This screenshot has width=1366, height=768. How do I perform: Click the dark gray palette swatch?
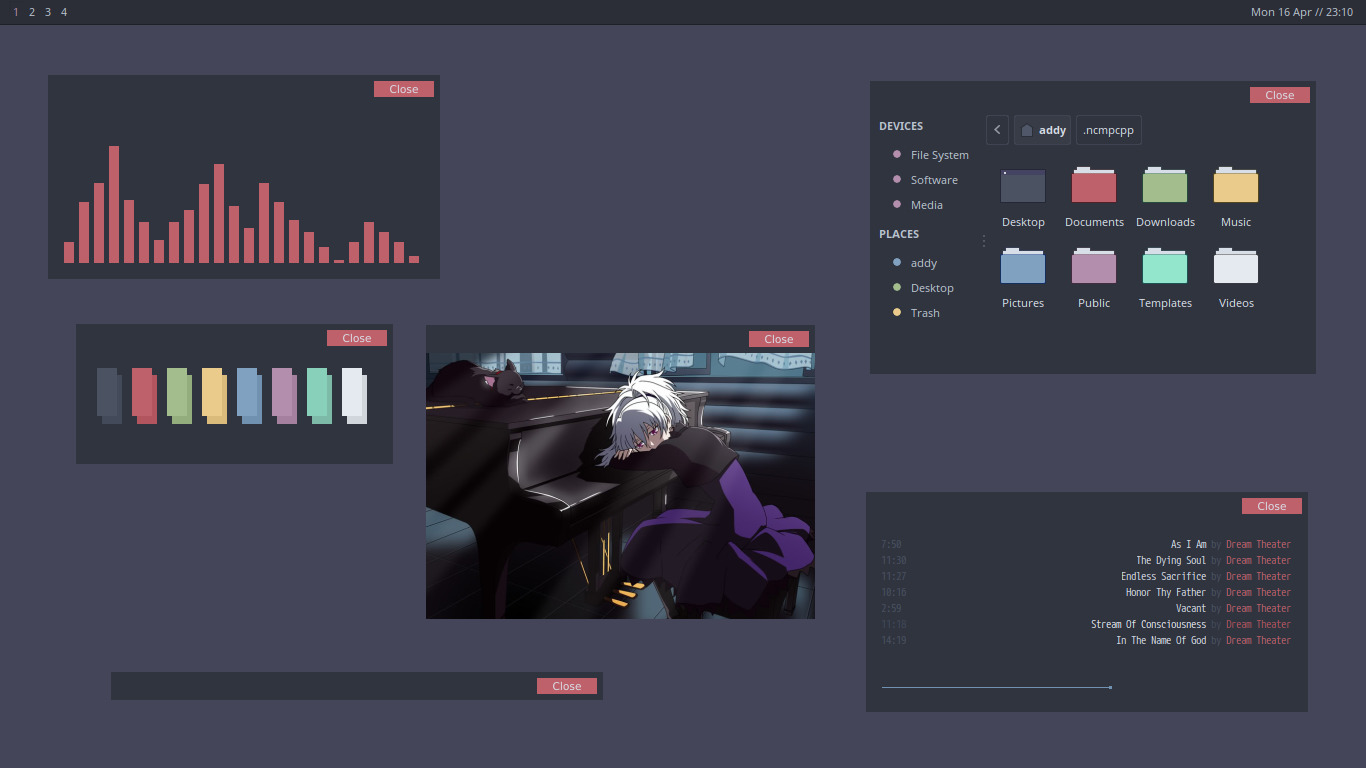pos(109,395)
